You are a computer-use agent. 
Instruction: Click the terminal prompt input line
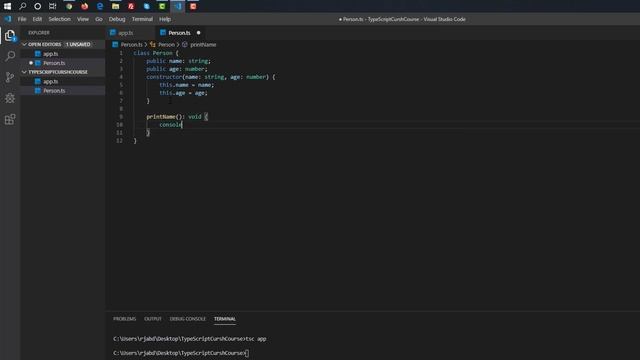point(181,353)
